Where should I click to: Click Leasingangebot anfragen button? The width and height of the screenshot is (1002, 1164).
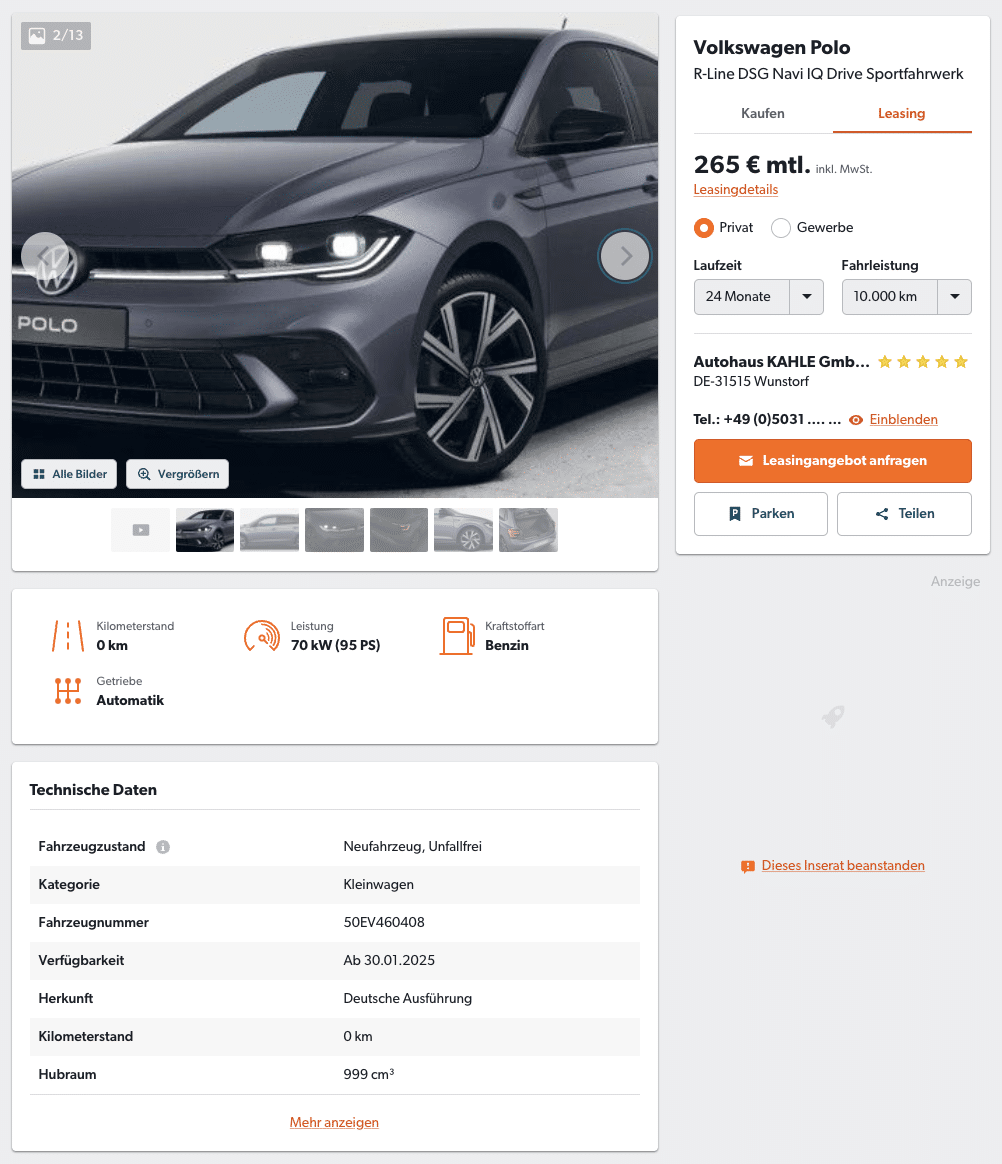click(833, 461)
